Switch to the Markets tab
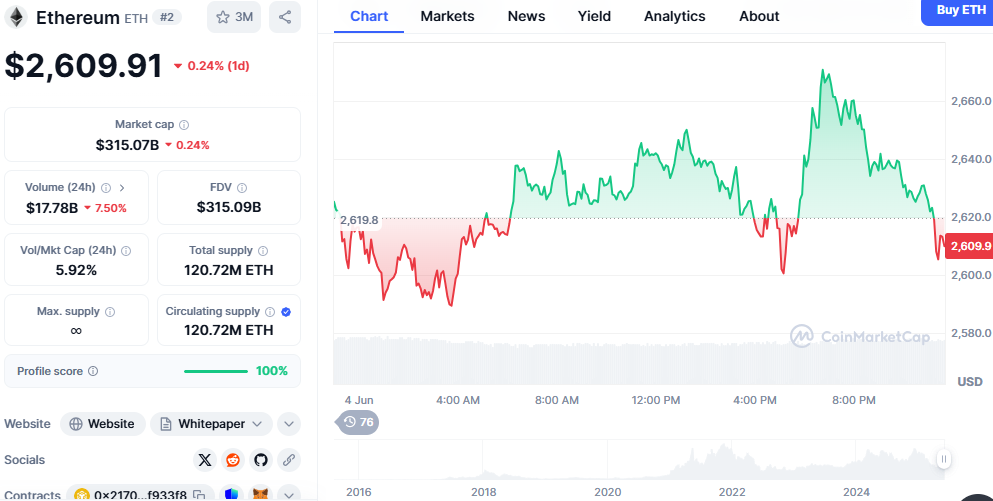The height and width of the screenshot is (501, 993). tap(447, 16)
